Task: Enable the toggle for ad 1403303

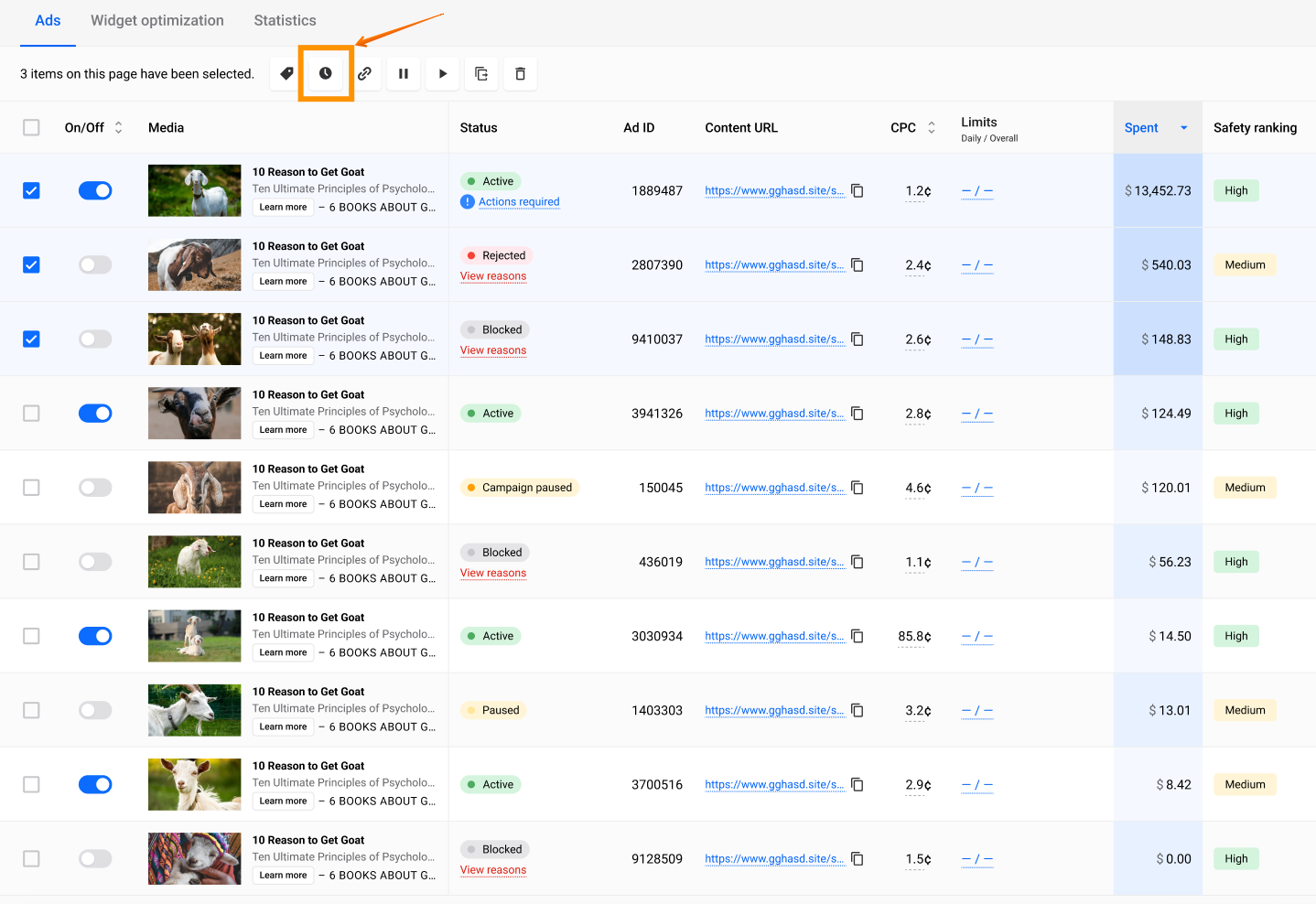Action: click(x=95, y=710)
